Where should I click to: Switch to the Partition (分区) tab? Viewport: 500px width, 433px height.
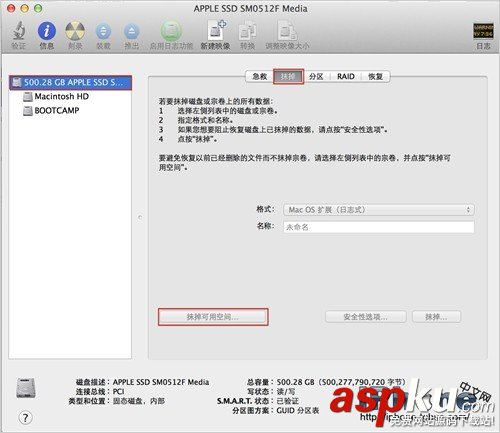coord(316,76)
